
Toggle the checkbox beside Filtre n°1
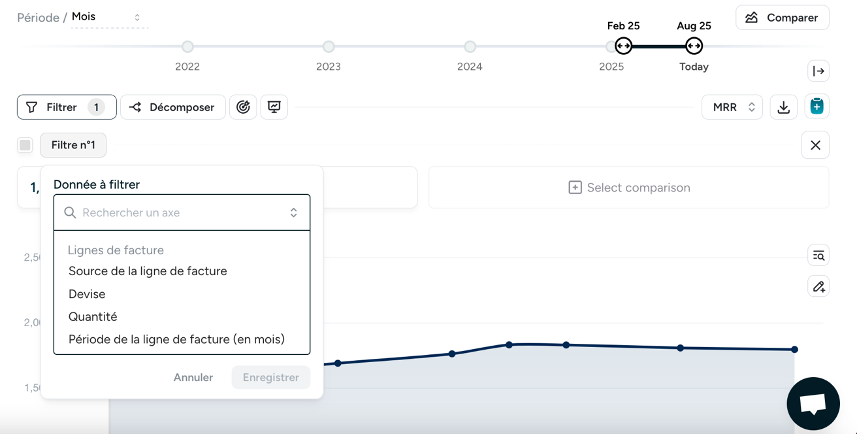point(25,146)
